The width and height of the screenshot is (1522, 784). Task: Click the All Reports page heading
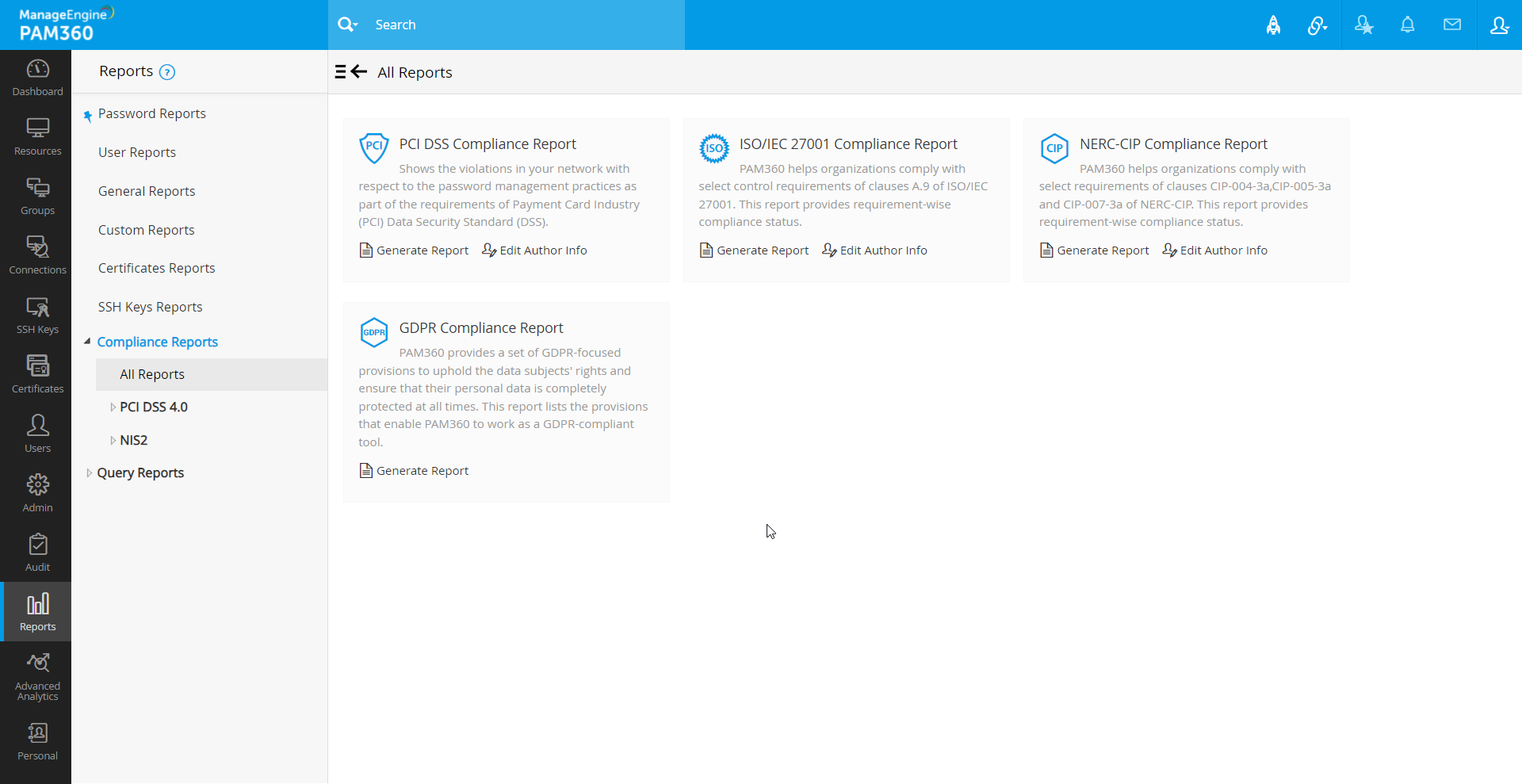coord(415,72)
